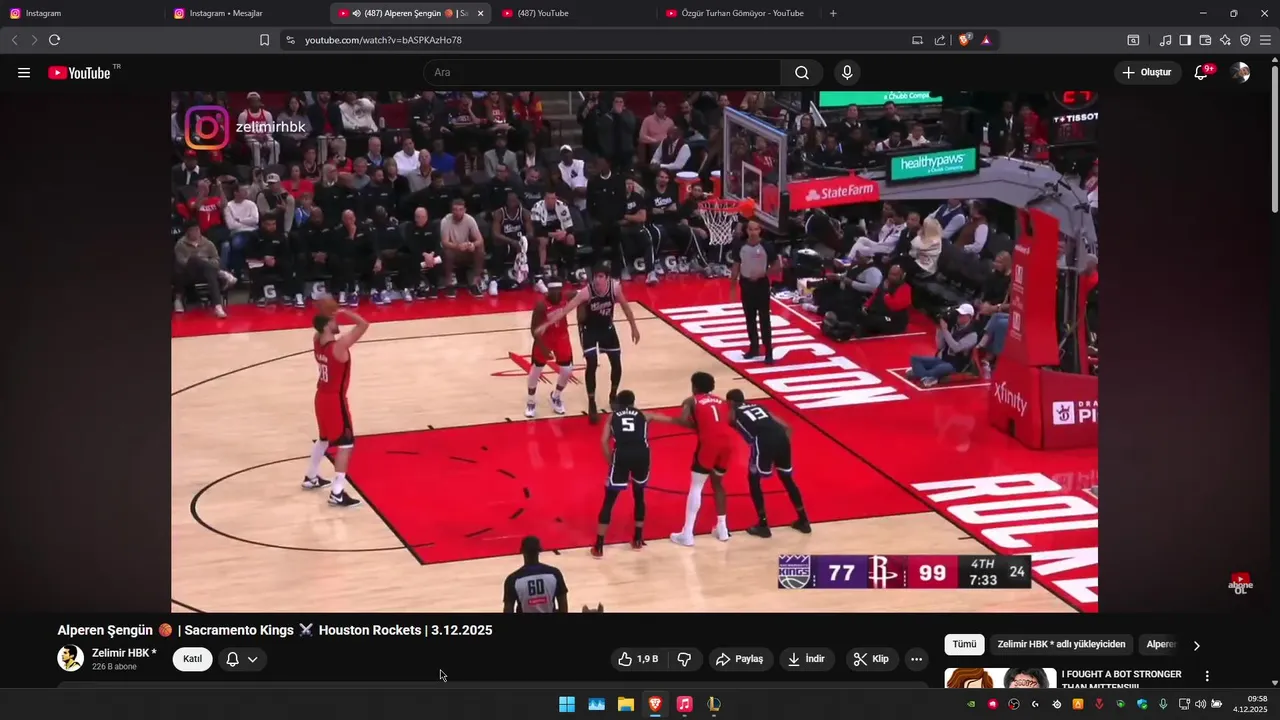Open the Brave Wallet icon
This screenshot has width=1280, height=720.
coord(1205,40)
